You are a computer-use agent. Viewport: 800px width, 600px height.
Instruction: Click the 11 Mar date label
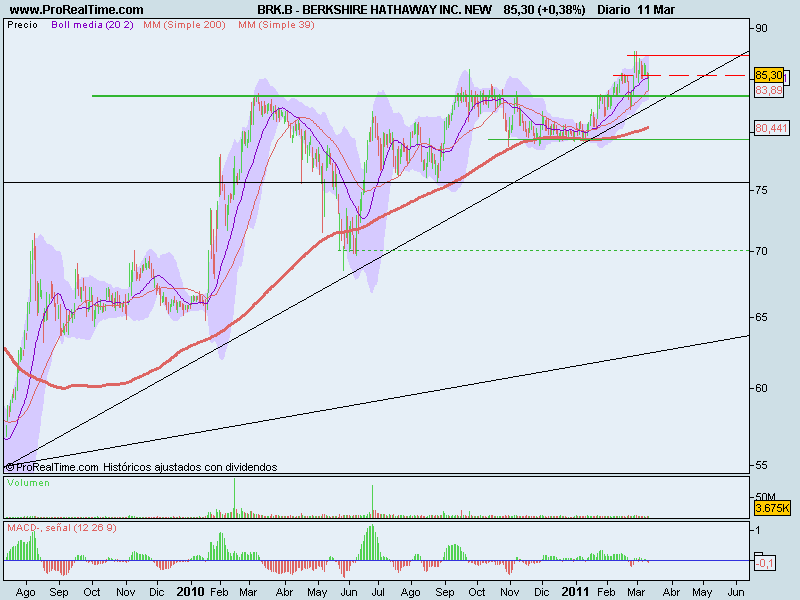[x=656, y=9]
